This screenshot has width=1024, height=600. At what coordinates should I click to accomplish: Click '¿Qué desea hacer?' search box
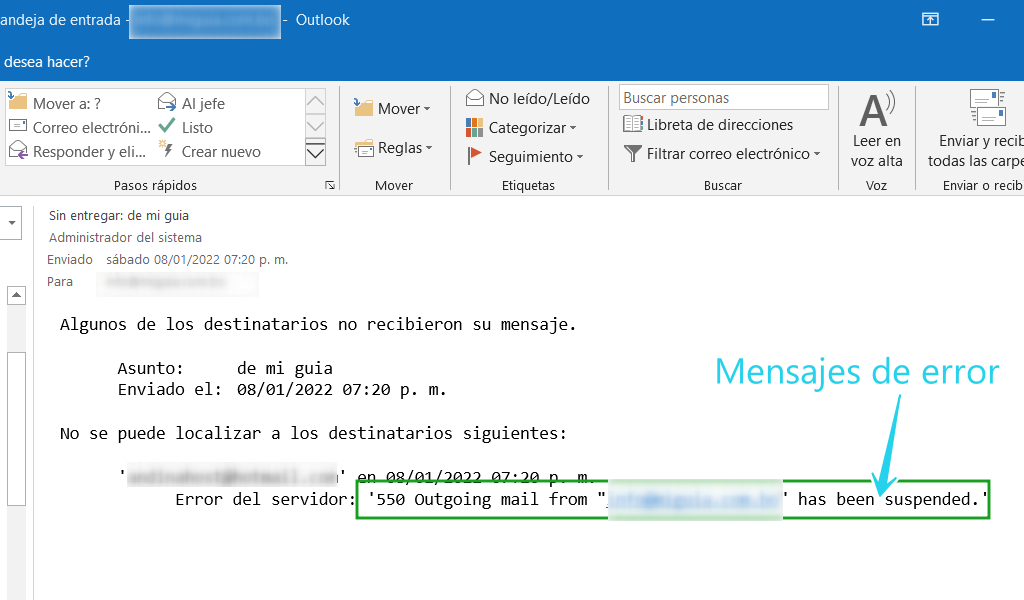(45, 62)
